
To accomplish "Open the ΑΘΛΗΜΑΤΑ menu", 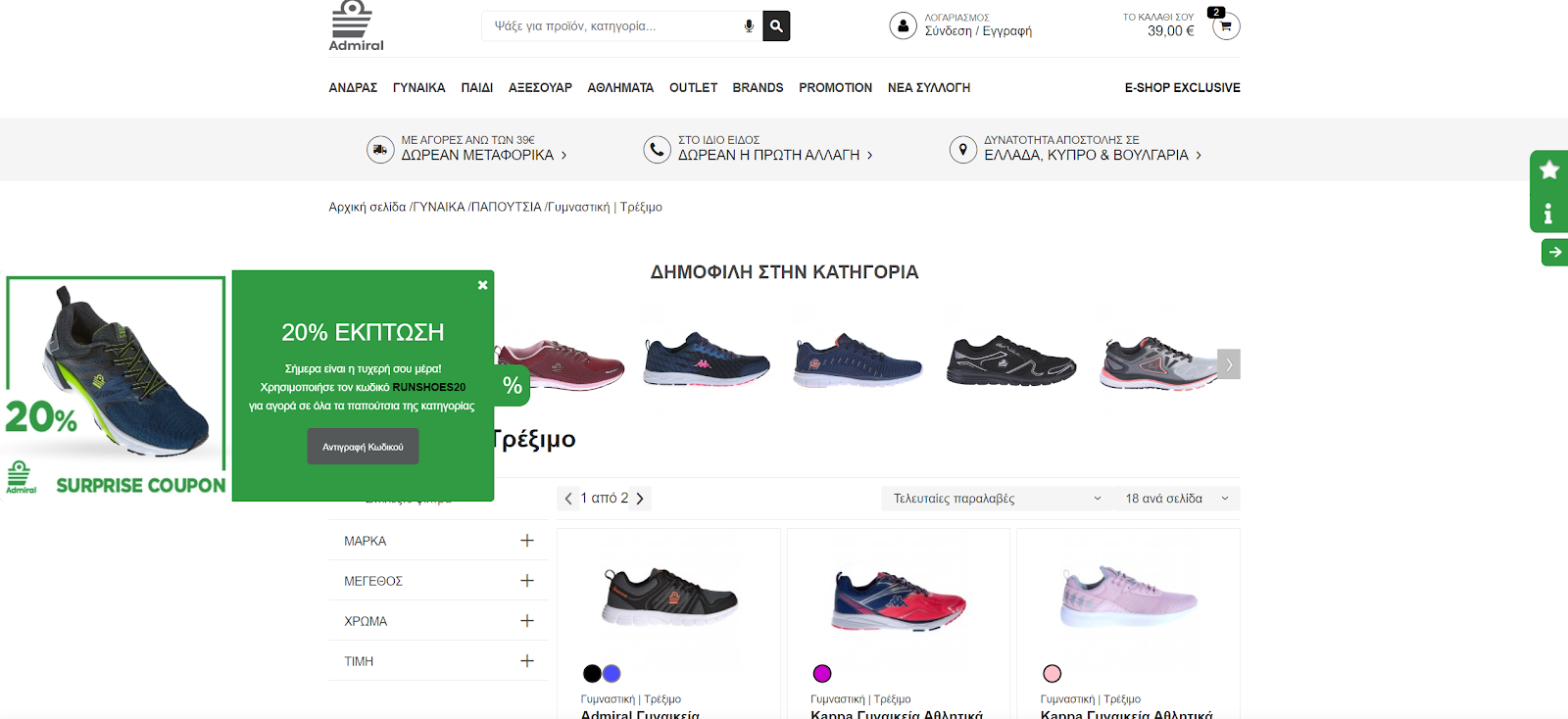I will 620,87.
